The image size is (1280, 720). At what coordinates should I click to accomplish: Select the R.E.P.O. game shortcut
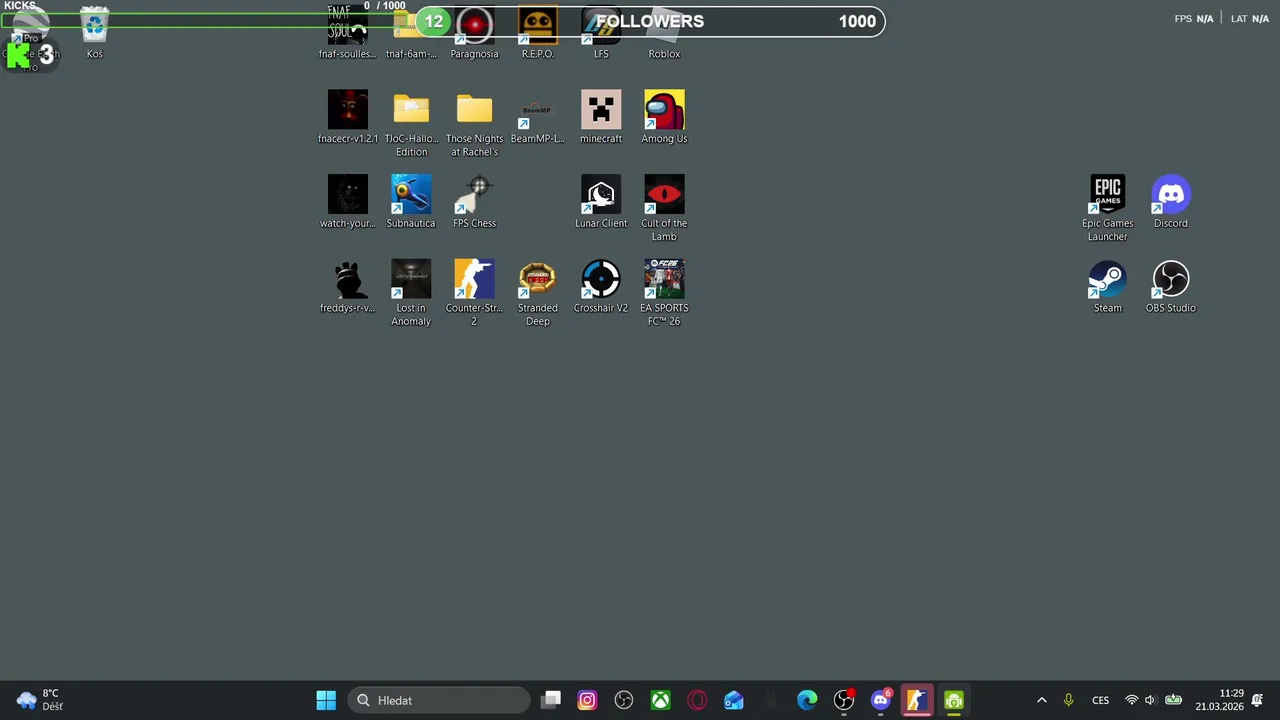point(537,32)
